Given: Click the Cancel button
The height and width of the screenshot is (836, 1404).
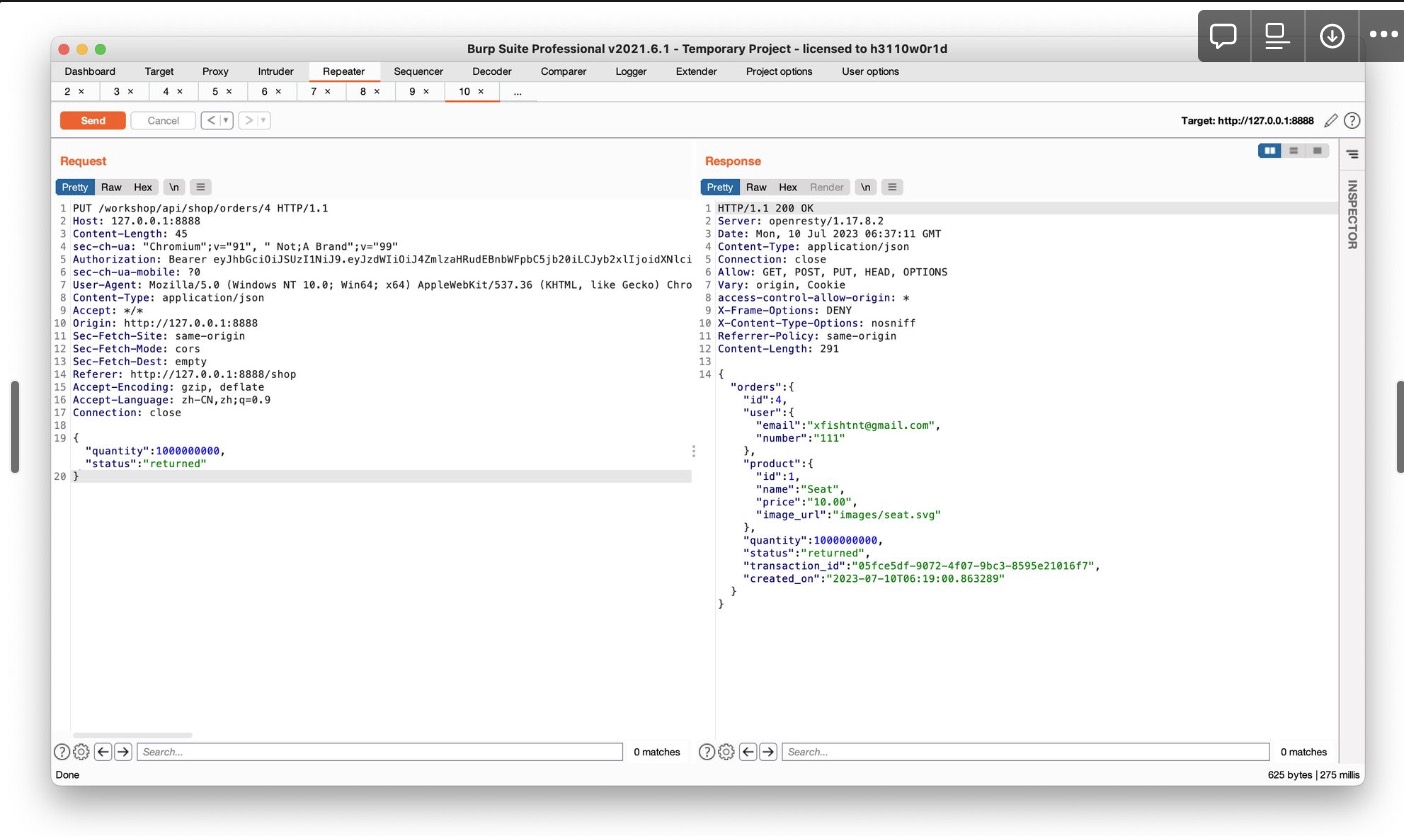Looking at the screenshot, I should (x=163, y=121).
